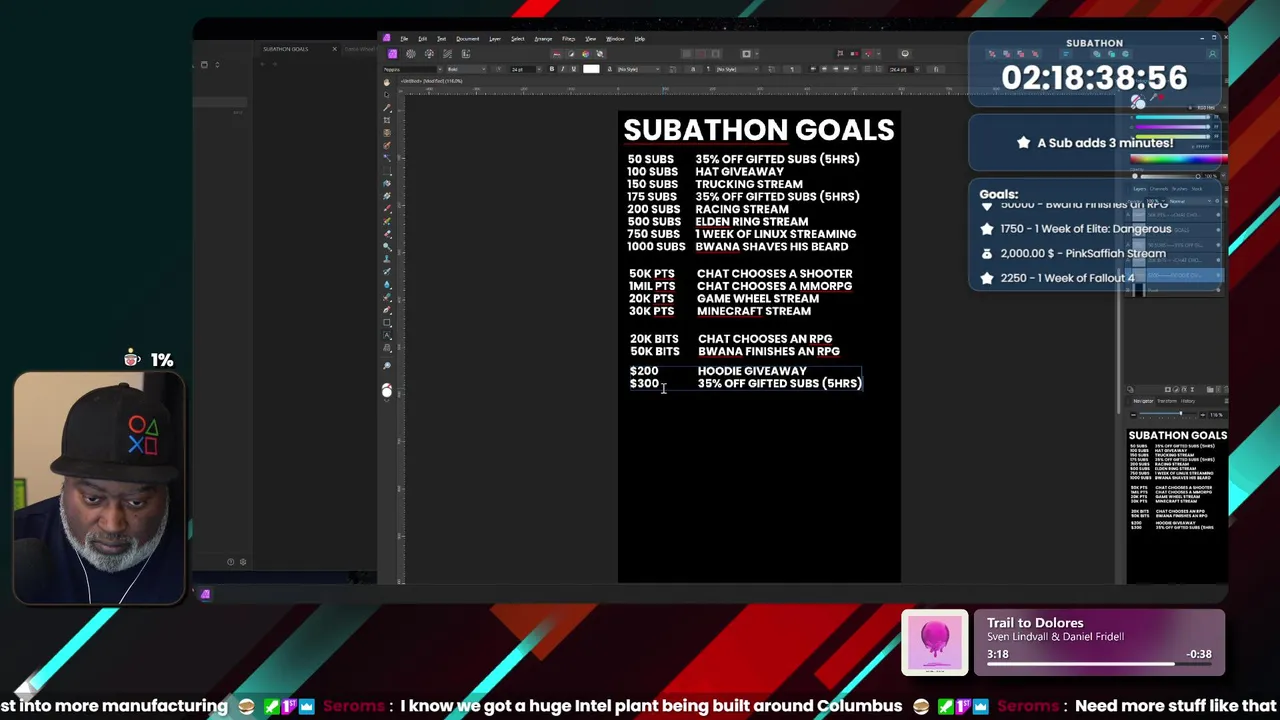The height and width of the screenshot is (720, 1280).
Task: Set paragraph alignment to left
Action: click(x=814, y=69)
